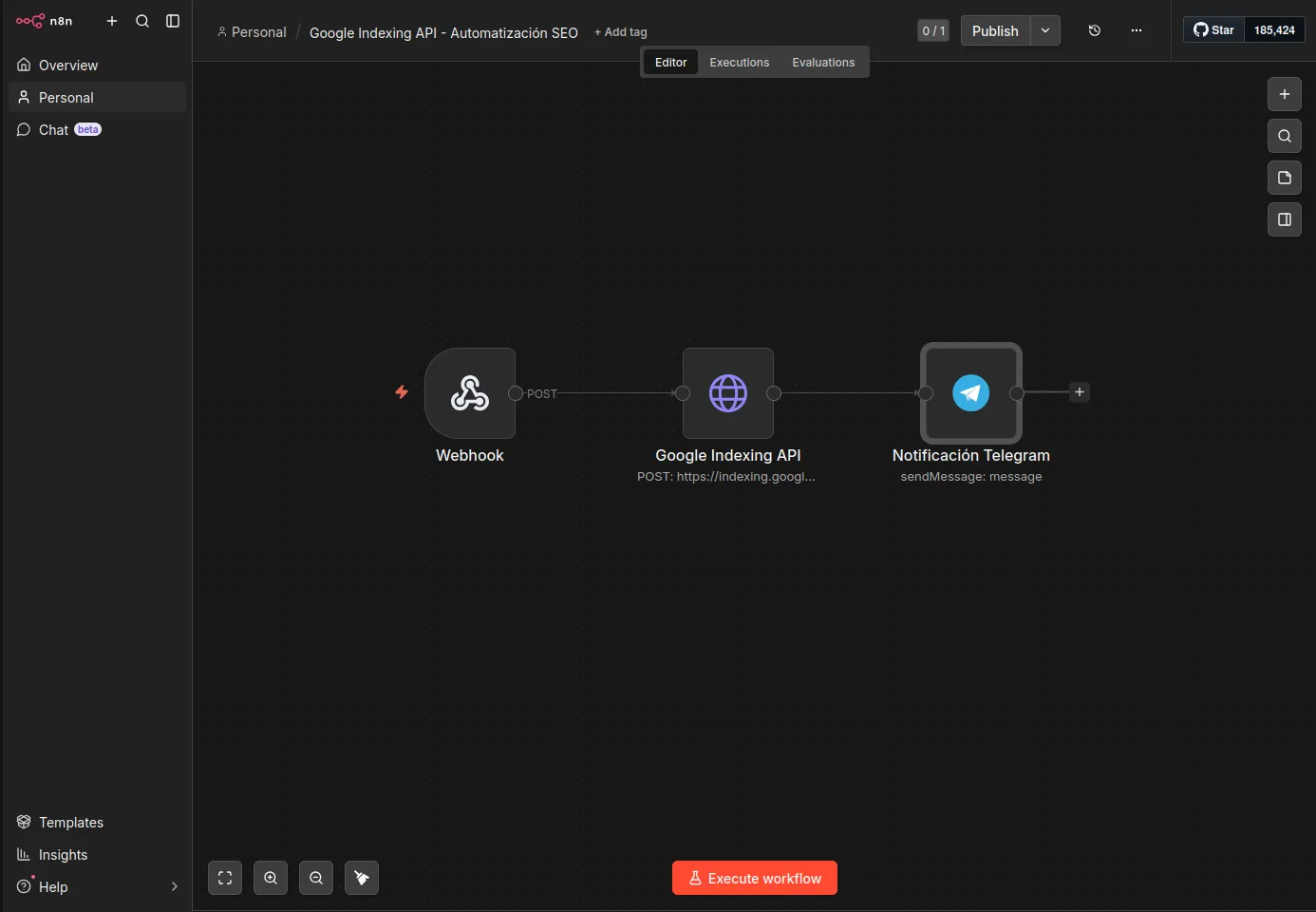Toggle the side panel canvas button
Viewport: 1316px width, 912px height.
tap(1285, 219)
